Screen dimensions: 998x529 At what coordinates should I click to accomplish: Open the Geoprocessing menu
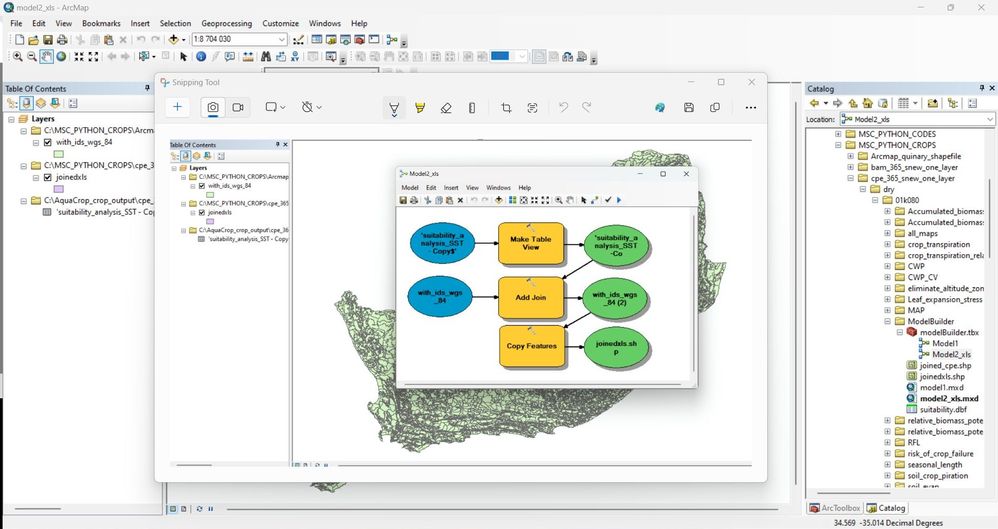pyautogui.click(x=227, y=24)
